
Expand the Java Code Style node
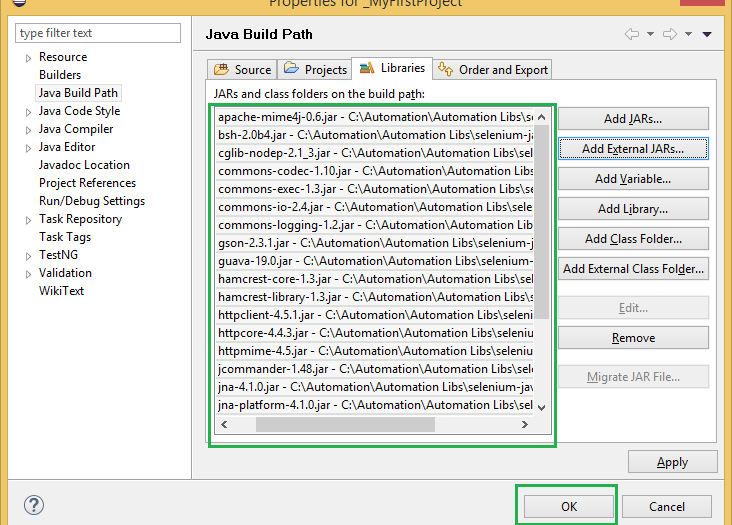coord(28,111)
